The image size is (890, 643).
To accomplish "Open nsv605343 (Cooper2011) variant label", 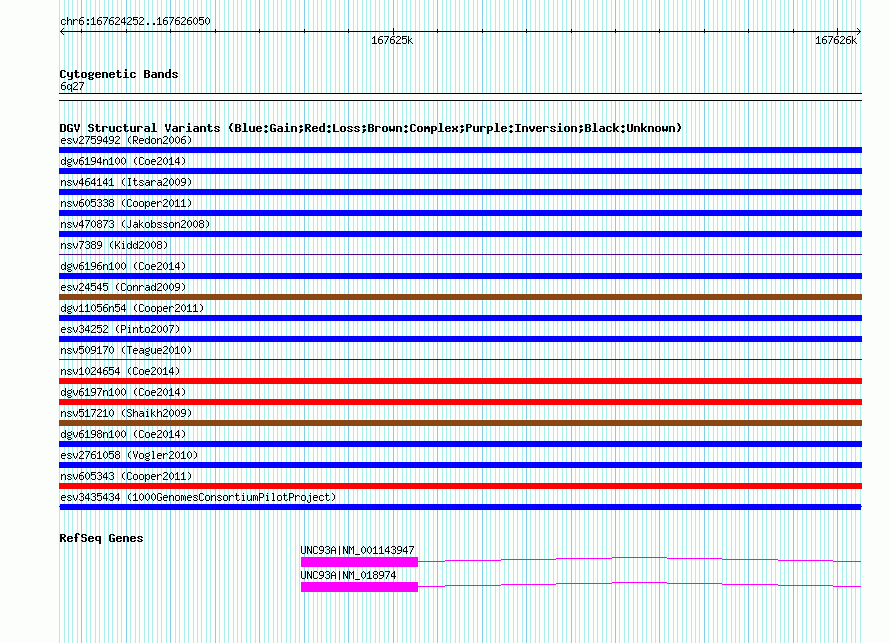I will [x=126, y=476].
